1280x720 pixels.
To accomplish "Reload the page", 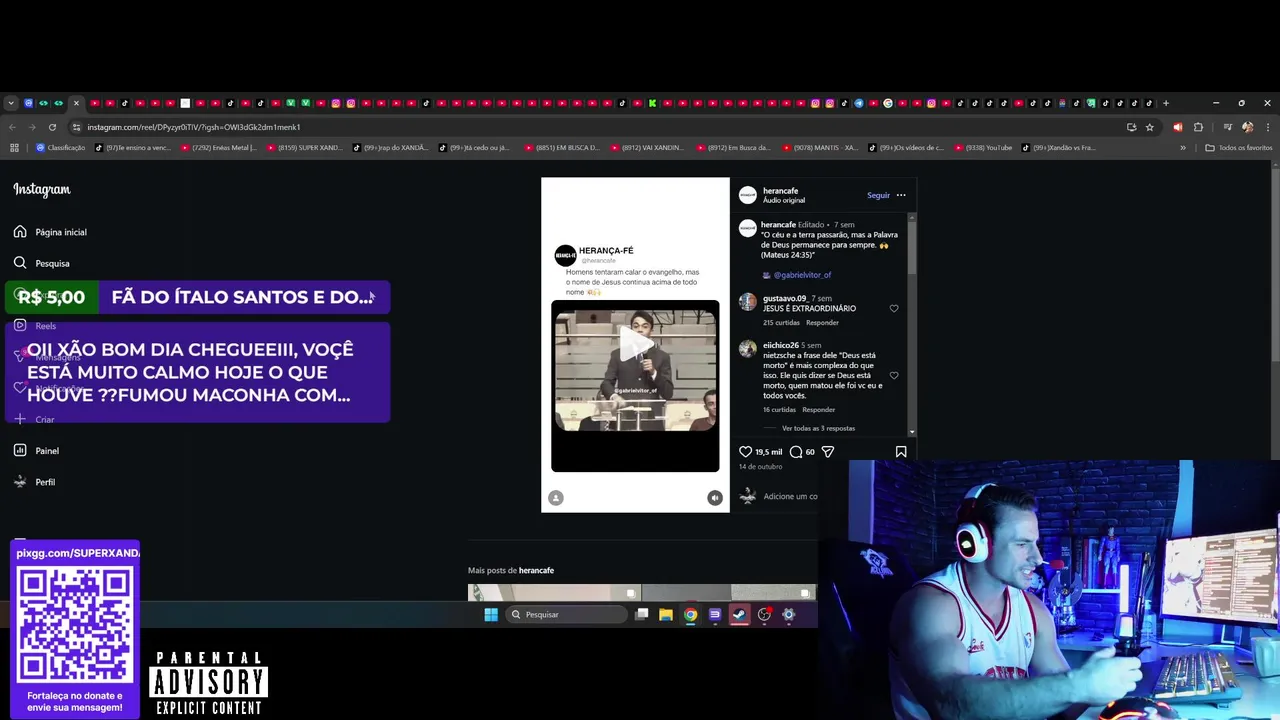I will [x=52, y=127].
